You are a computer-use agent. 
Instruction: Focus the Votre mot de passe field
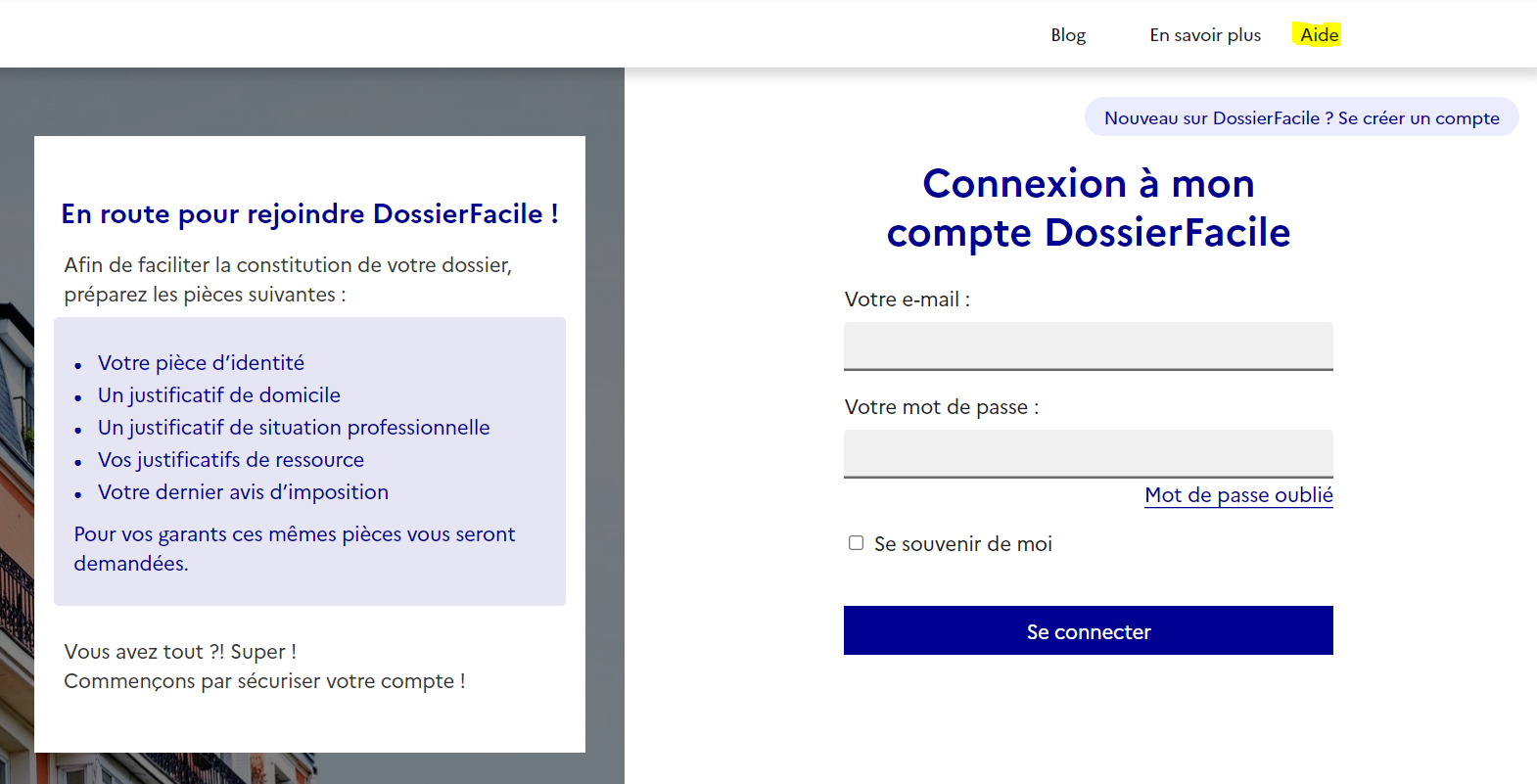coord(1089,454)
